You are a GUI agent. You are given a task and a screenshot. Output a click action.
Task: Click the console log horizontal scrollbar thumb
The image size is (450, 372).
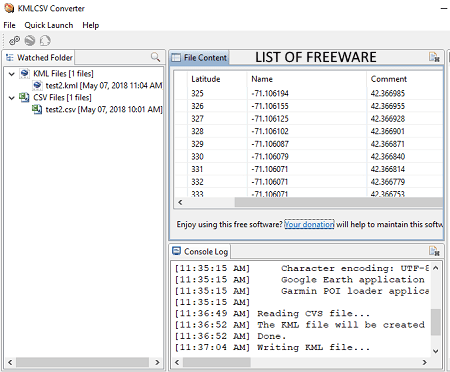(217, 362)
